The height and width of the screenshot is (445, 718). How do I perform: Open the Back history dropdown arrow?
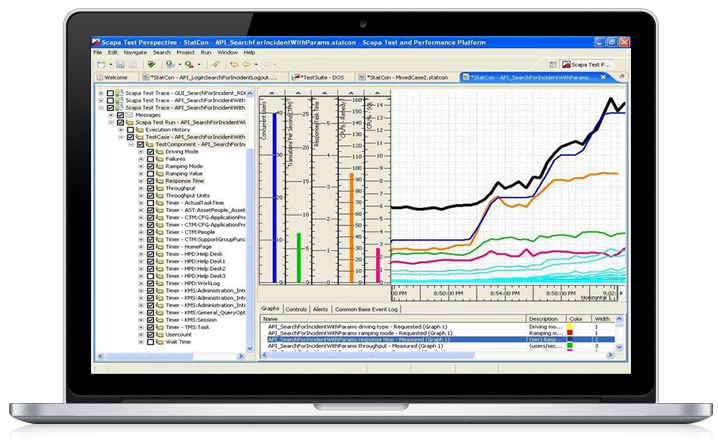pos(256,65)
